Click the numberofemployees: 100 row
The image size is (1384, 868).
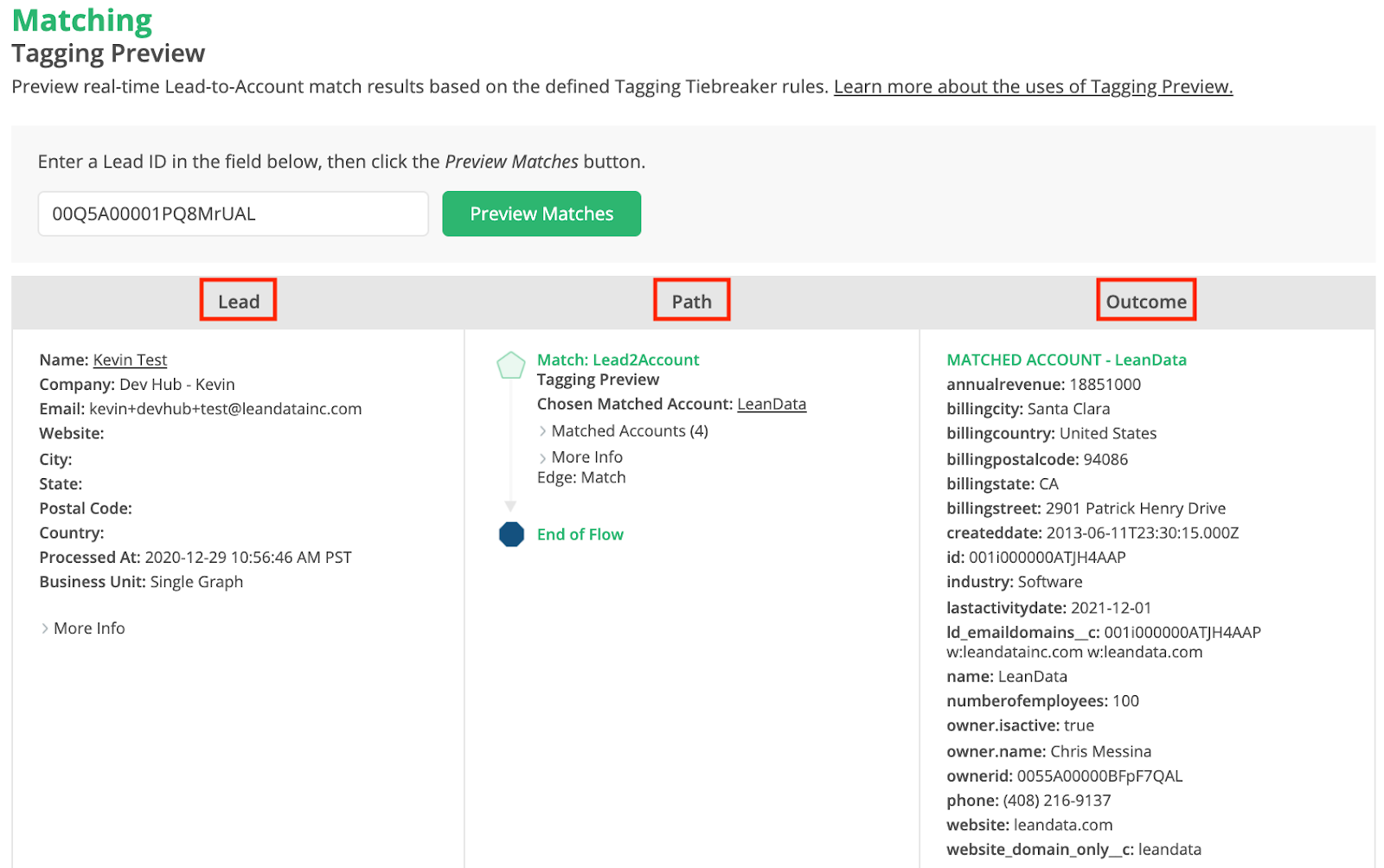pyautogui.click(x=1042, y=700)
